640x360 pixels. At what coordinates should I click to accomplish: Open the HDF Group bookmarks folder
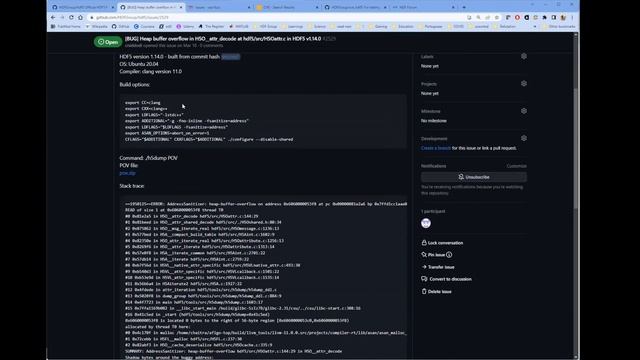(265, 27)
